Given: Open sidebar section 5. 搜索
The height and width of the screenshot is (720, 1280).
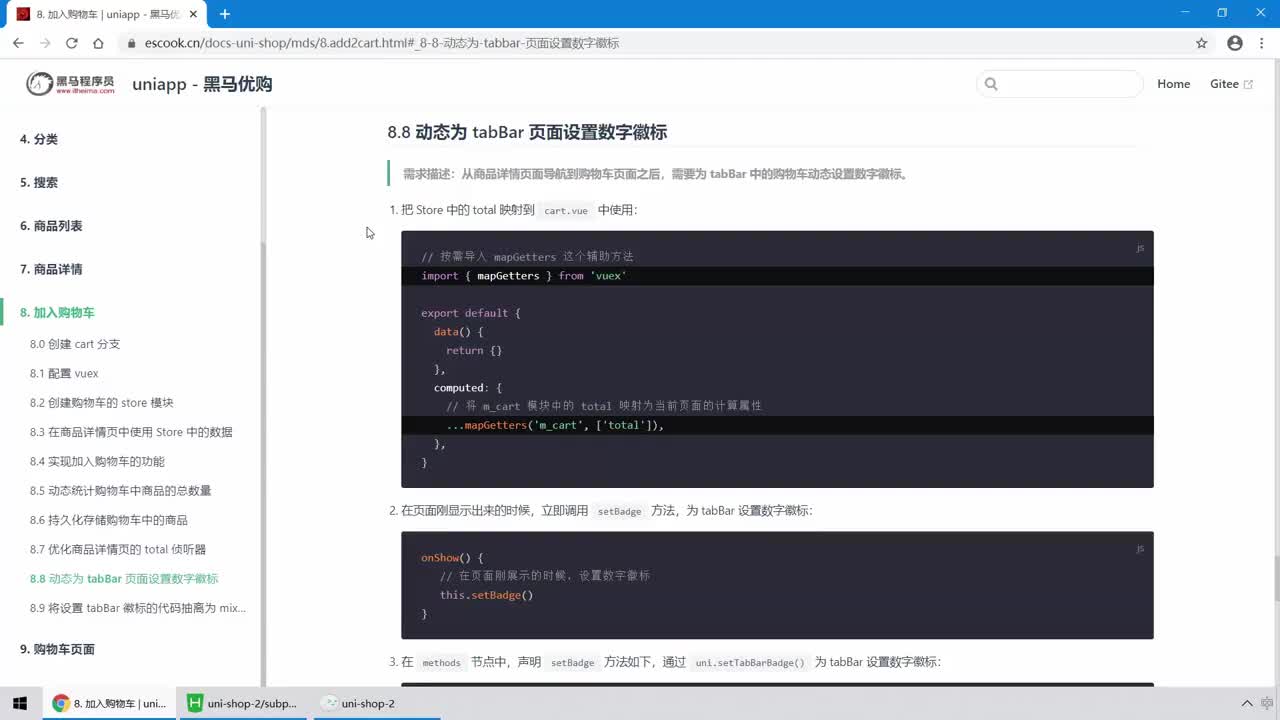Looking at the screenshot, I should 39,182.
